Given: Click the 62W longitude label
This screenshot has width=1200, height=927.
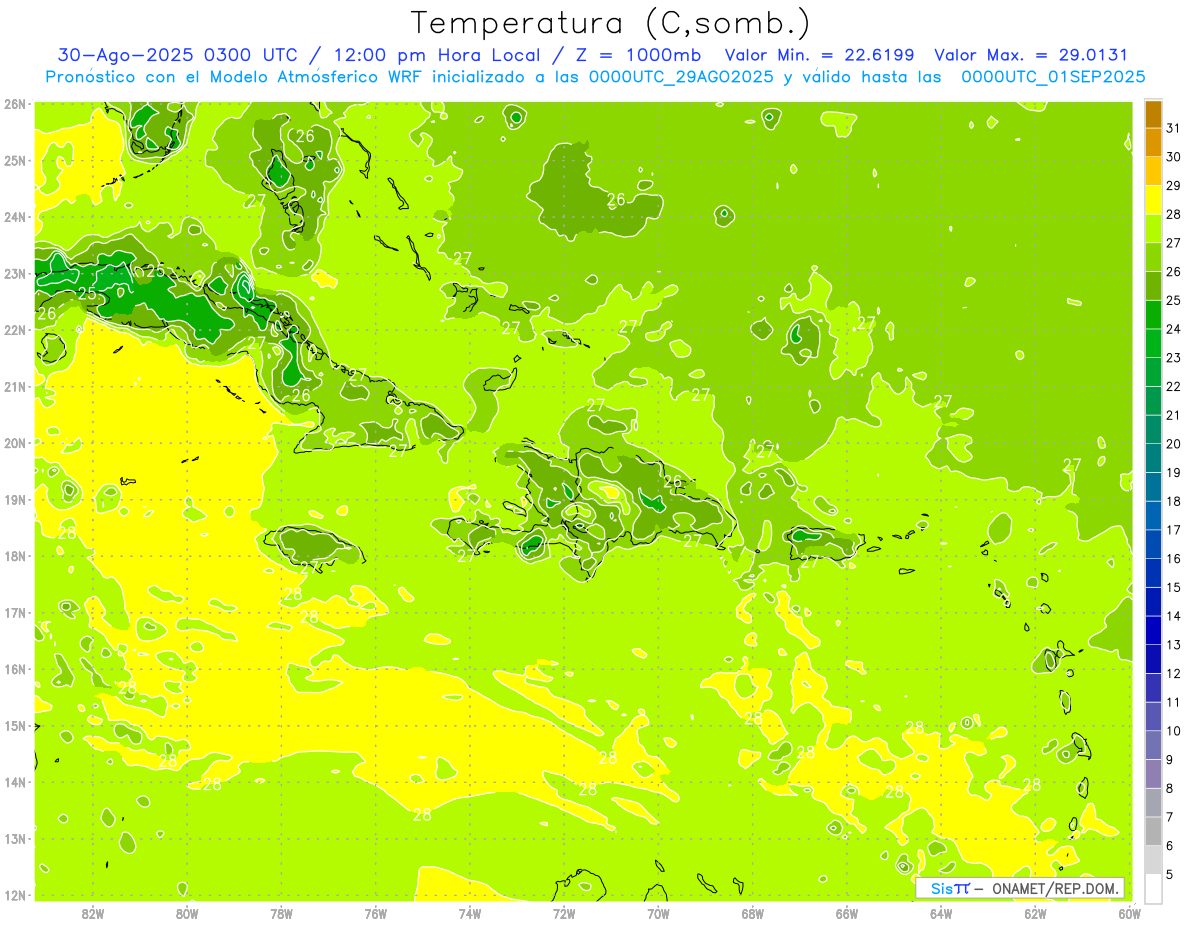Looking at the screenshot, I should [1035, 913].
